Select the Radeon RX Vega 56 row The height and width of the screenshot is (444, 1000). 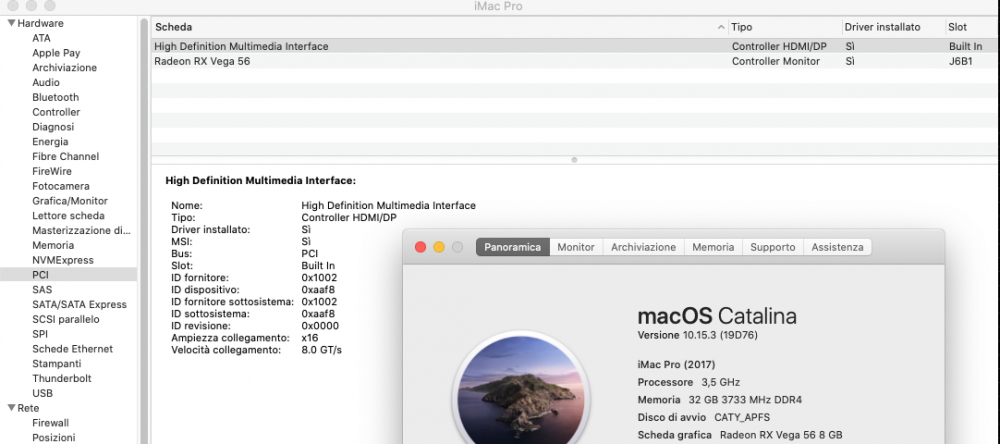[574, 61]
